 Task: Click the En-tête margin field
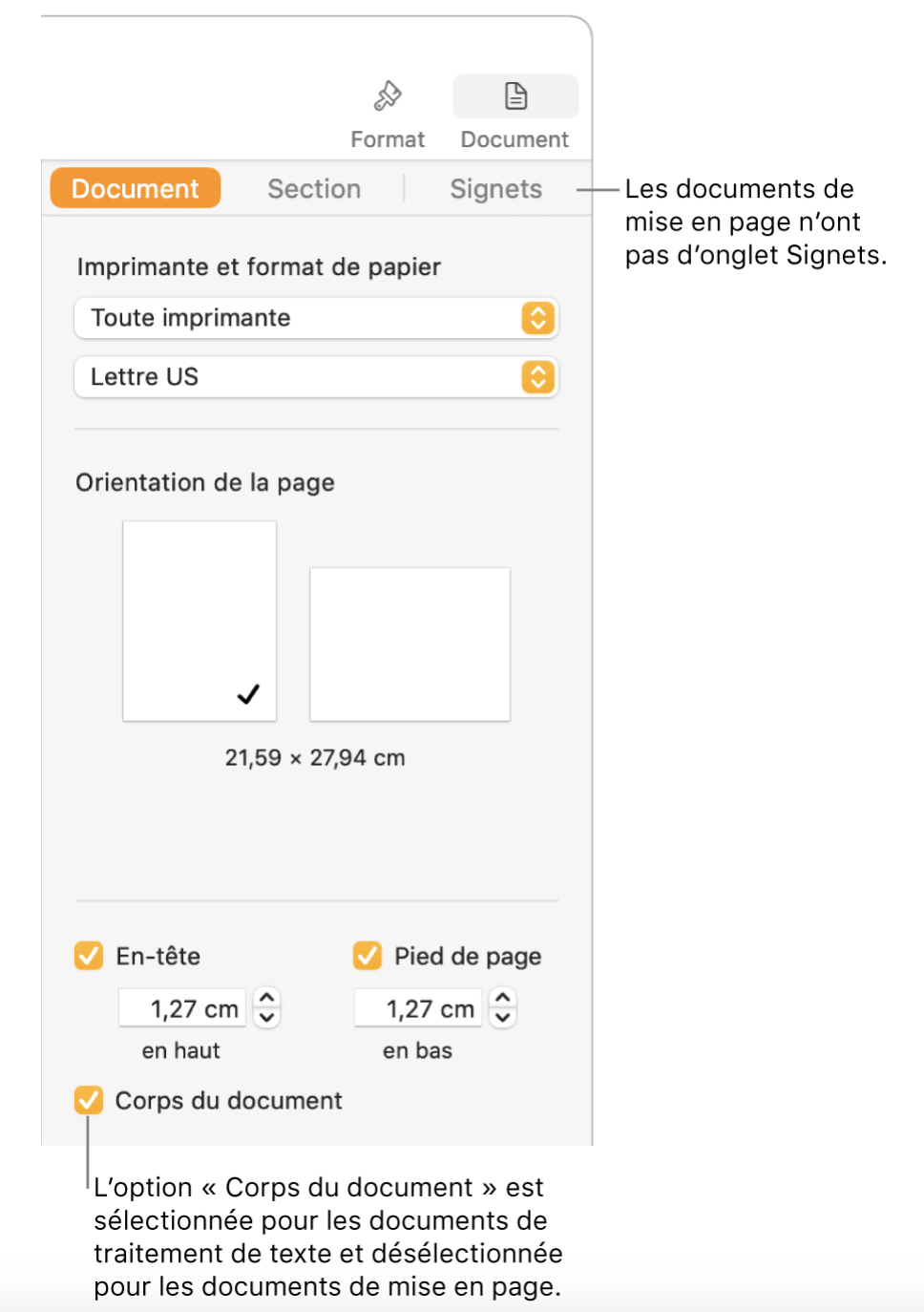[183, 1008]
